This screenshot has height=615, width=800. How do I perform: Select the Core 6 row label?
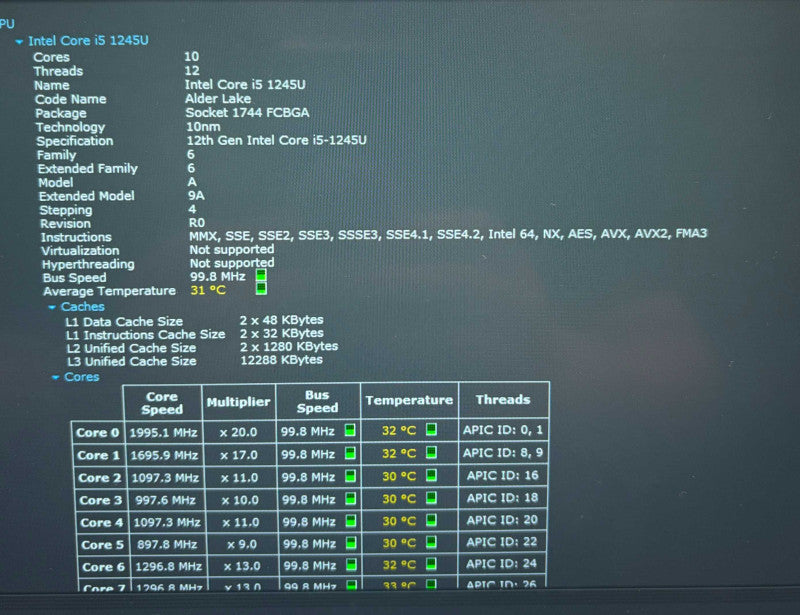104,567
